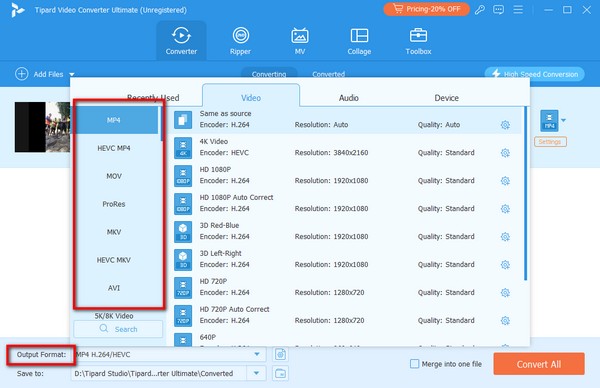The image size is (600, 388).
Task: Choose HEVC MKV in the format list
Action: [x=114, y=260]
